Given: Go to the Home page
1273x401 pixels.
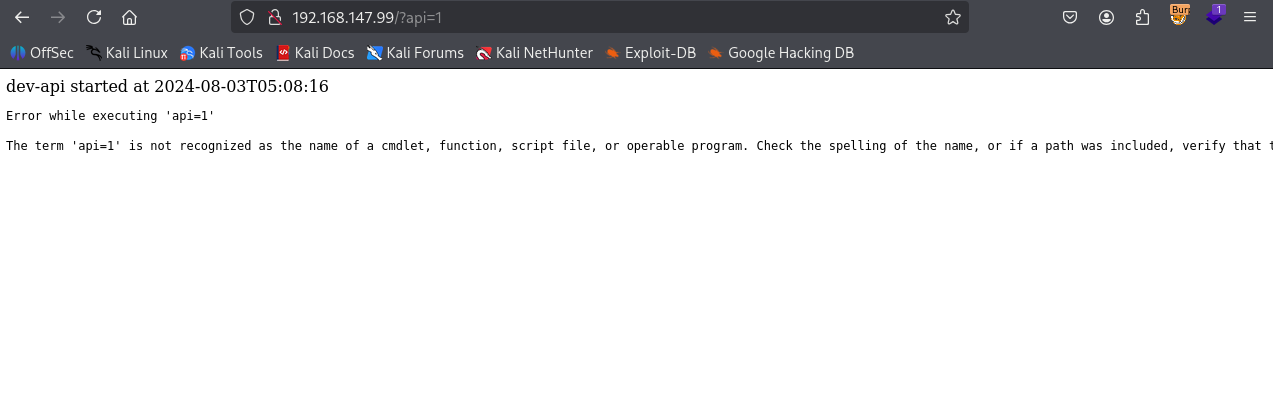Looking at the screenshot, I should click(129, 17).
